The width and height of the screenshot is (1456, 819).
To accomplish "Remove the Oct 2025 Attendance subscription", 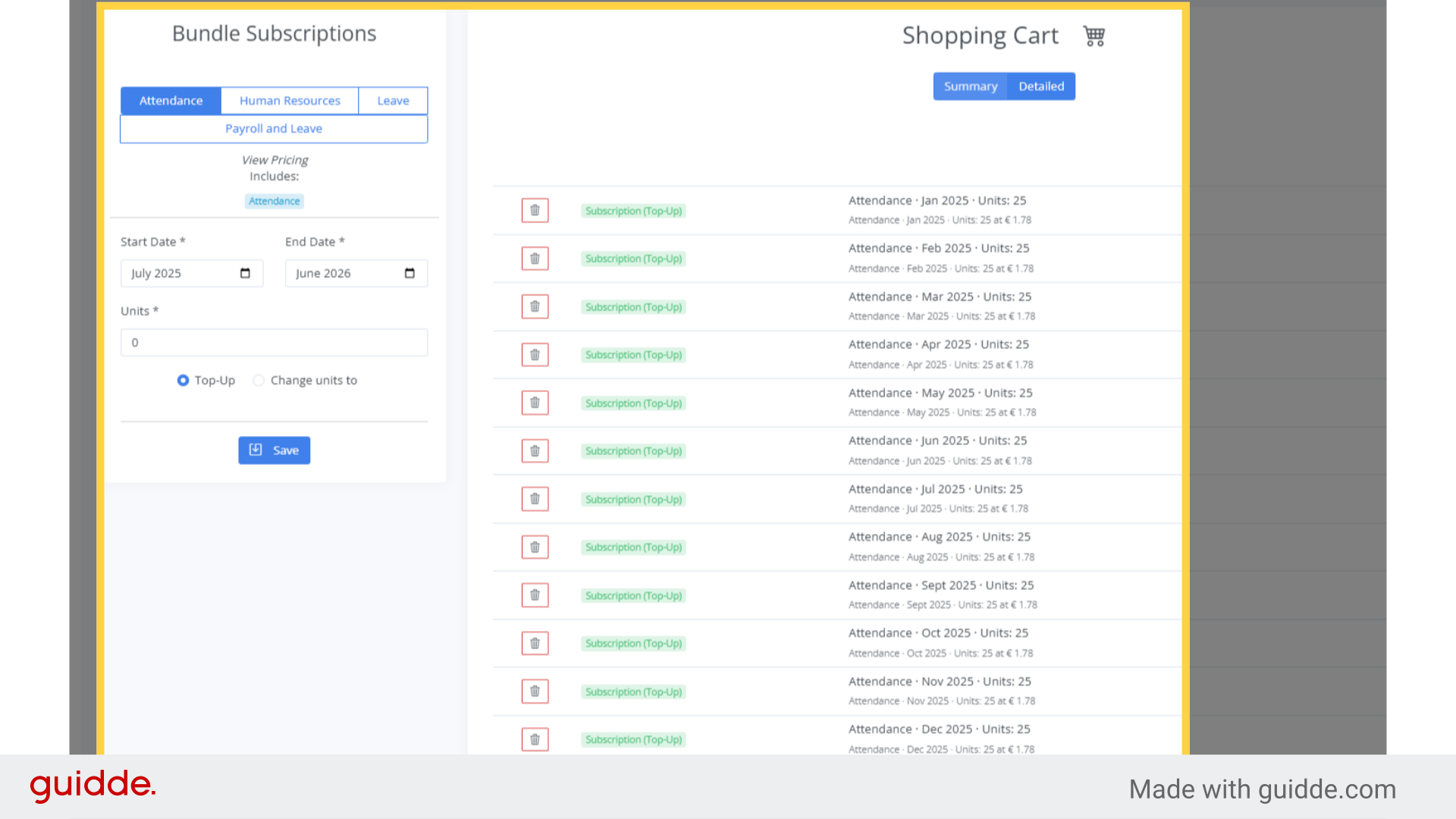I will coord(535,644).
